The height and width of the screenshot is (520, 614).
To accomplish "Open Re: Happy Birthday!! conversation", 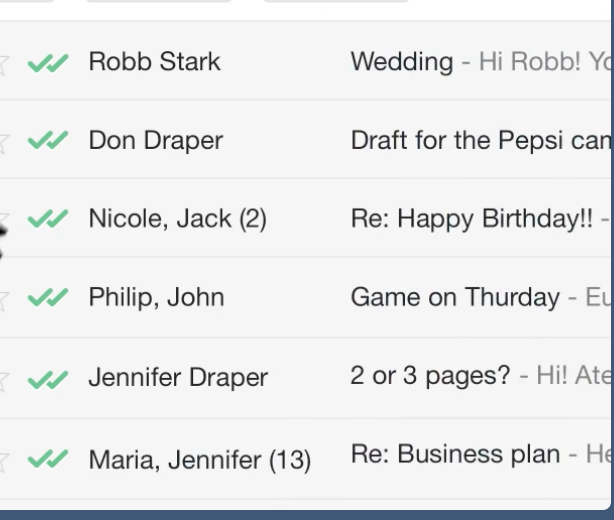I will pyautogui.click(x=471, y=218).
